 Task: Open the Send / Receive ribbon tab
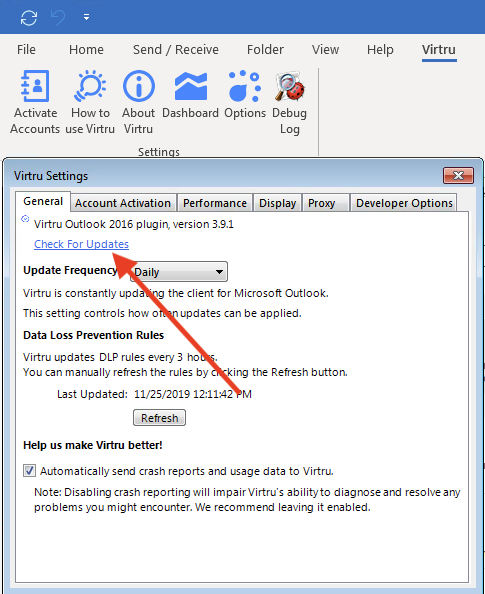point(175,50)
